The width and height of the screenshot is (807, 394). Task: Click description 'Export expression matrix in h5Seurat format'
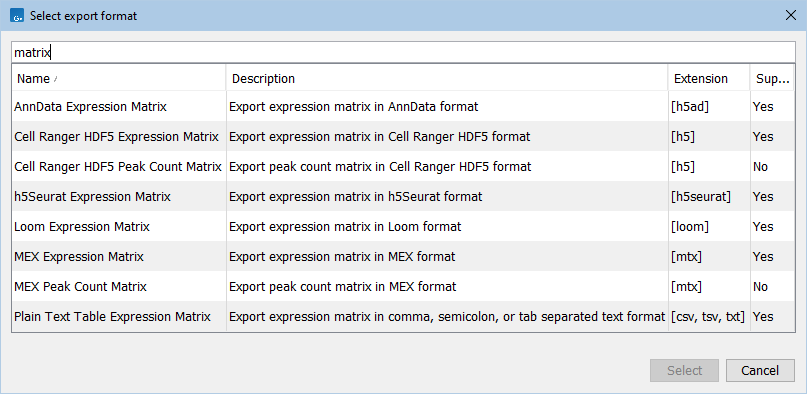pos(356,196)
